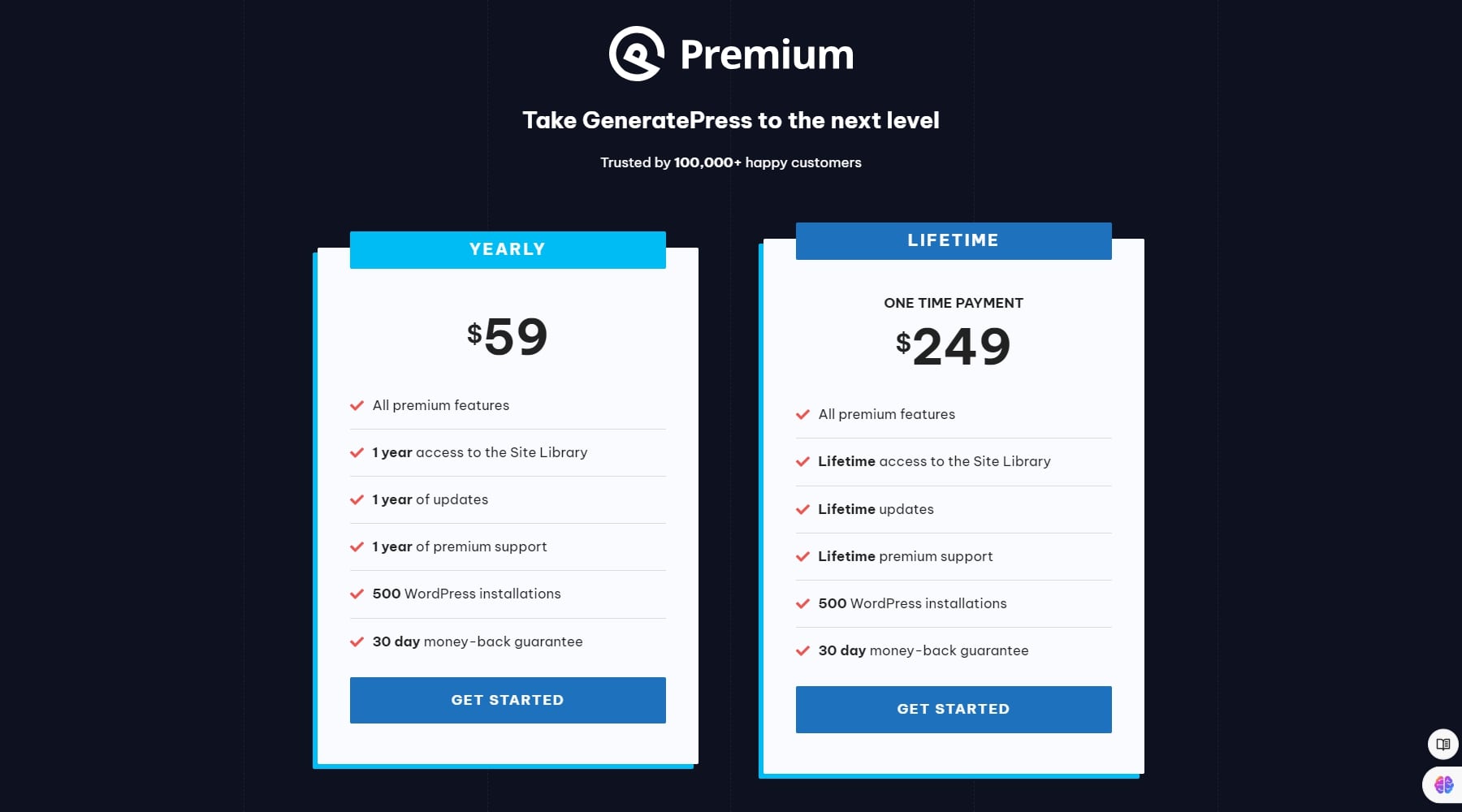The height and width of the screenshot is (812, 1462).
Task: Click ONE TIME PAYMENT label
Action: pos(954,303)
